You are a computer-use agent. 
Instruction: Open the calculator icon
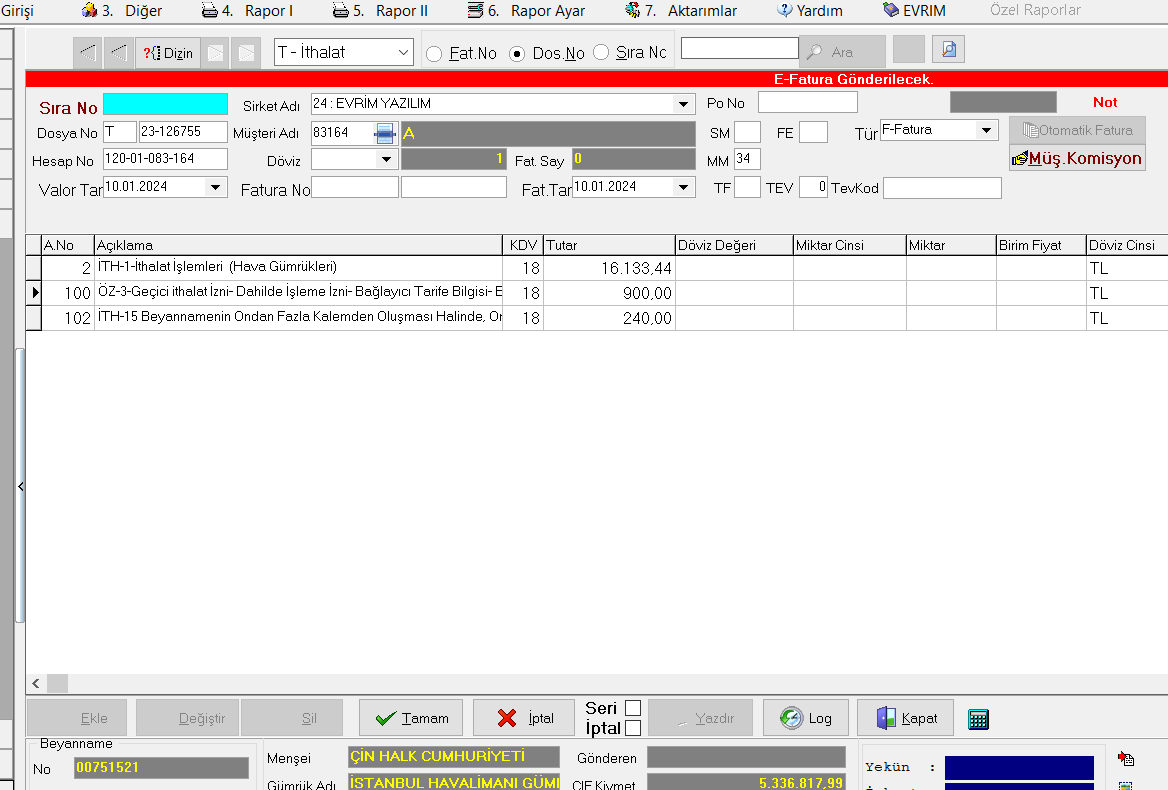coord(979,718)
